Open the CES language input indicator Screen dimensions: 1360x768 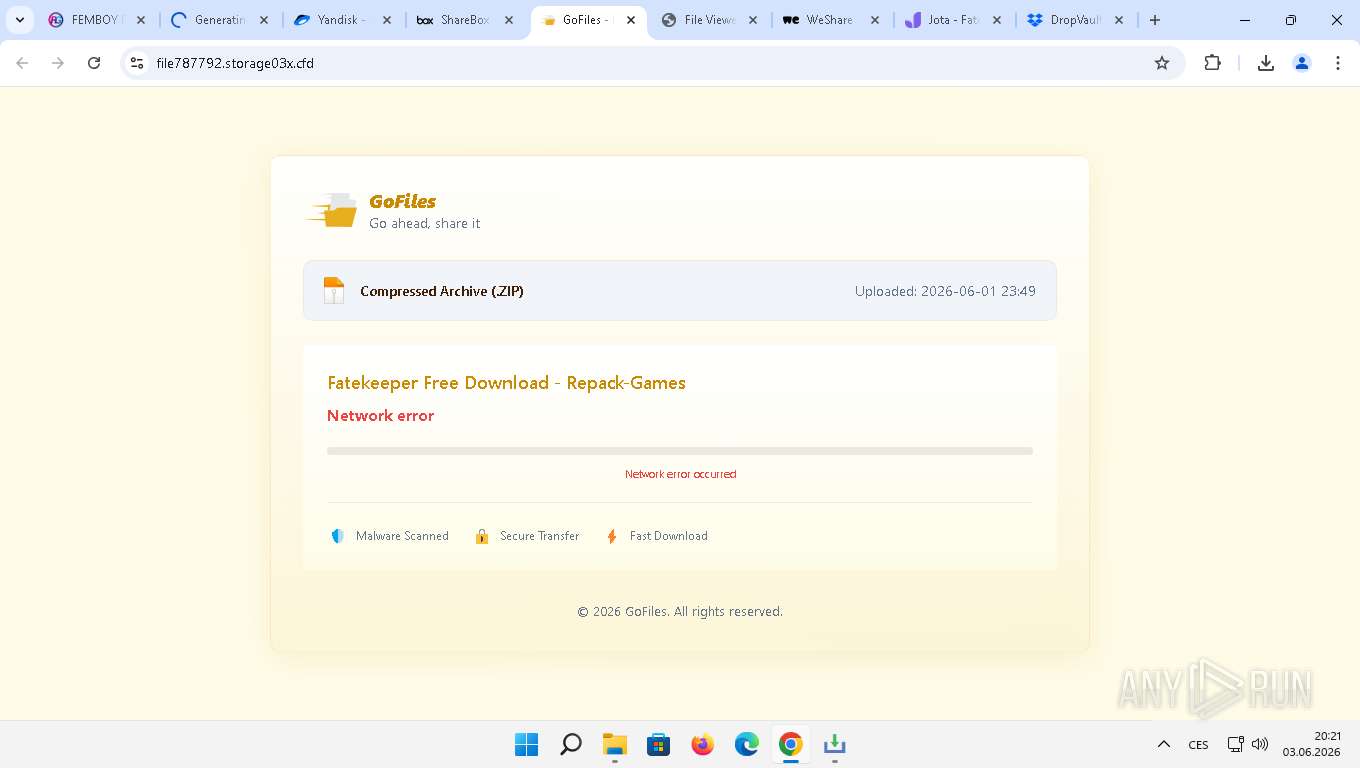(x=1198, y=744)
